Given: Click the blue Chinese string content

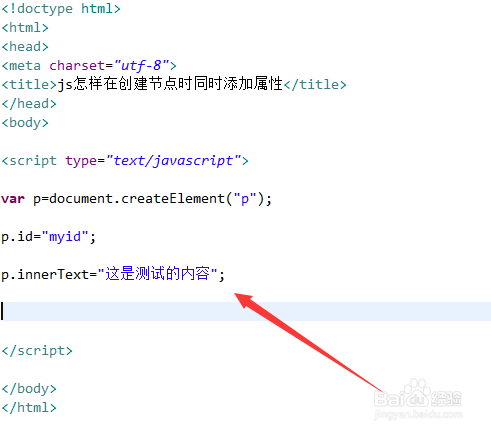Looking at the screenshot, I should (157, 274).
